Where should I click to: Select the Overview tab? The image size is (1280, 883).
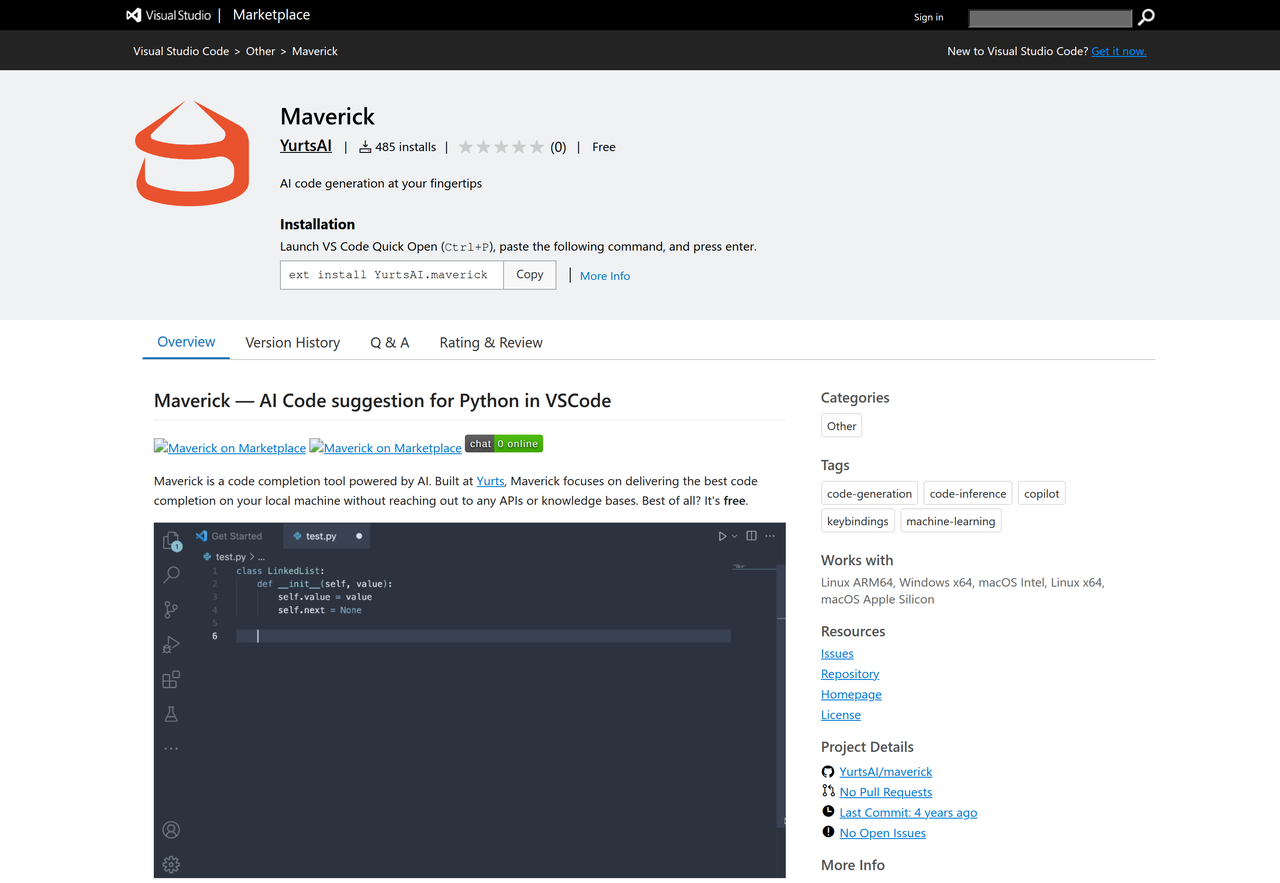point(186,342)
